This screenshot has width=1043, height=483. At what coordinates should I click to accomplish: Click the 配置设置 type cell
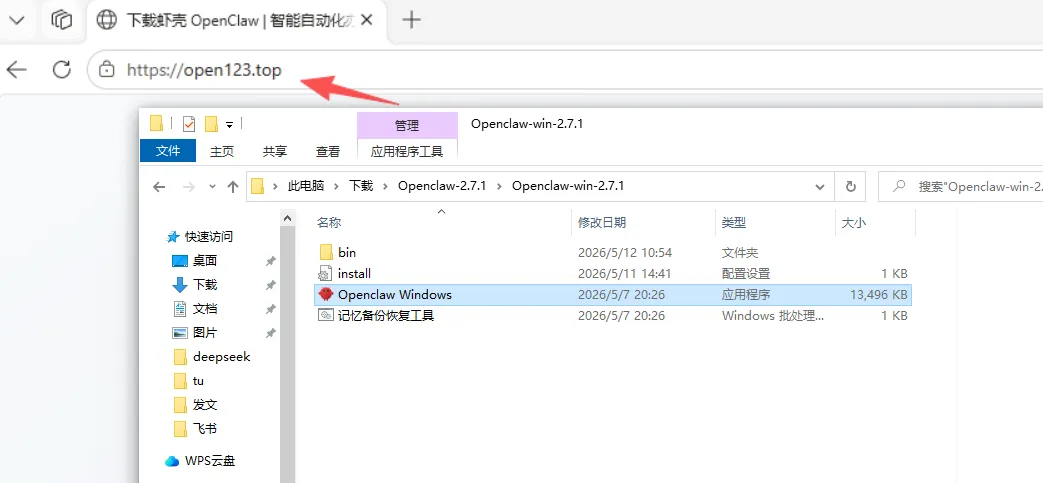point(746,273)
